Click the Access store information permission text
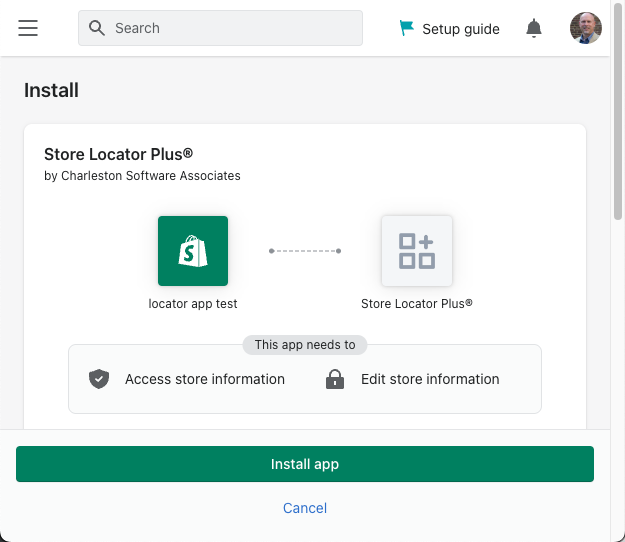 (205, 379)
